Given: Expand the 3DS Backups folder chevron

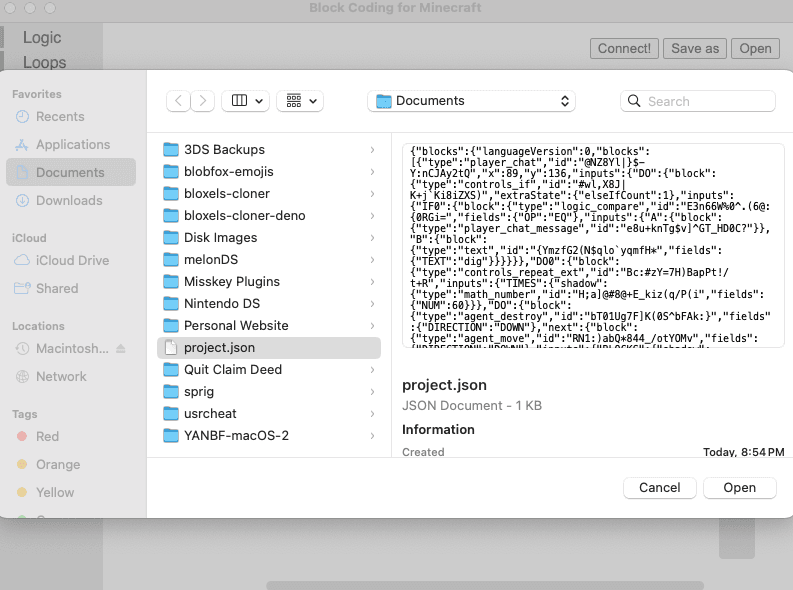Looking at the screenshot, I should (x=372, y=150).
